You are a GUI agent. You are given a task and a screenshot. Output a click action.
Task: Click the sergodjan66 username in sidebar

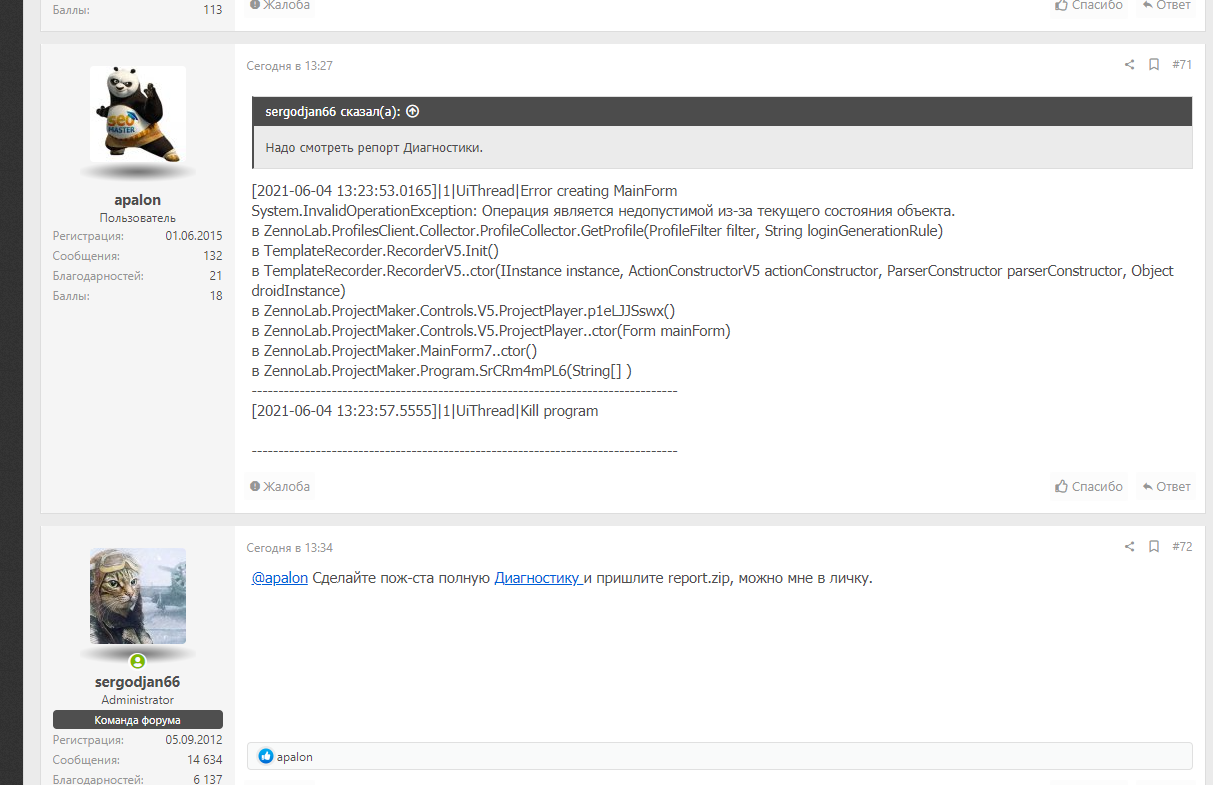coord(138,681)
